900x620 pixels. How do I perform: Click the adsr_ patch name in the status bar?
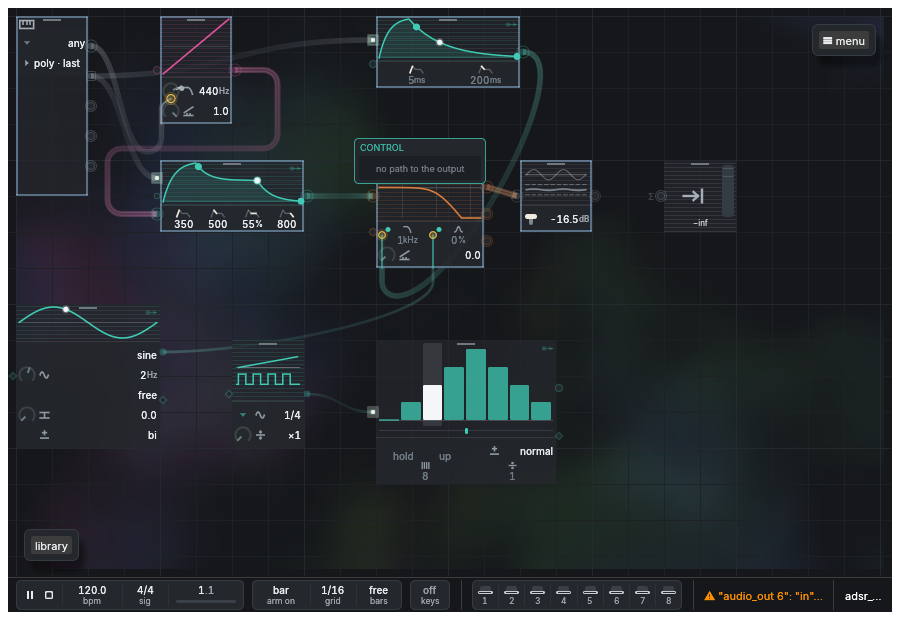[x=863, y=596]
